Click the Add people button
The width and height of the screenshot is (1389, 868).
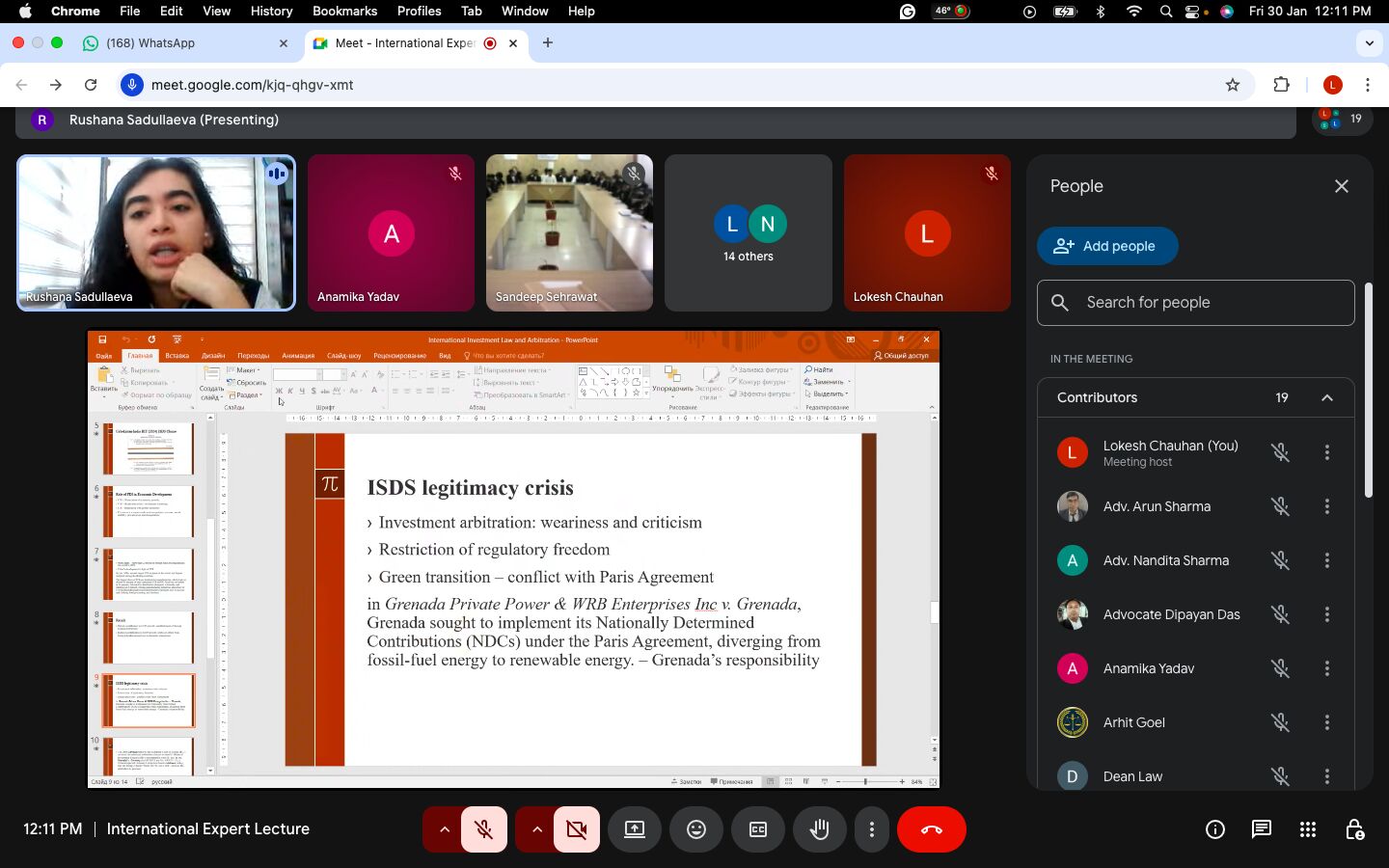coord(1107,246)
